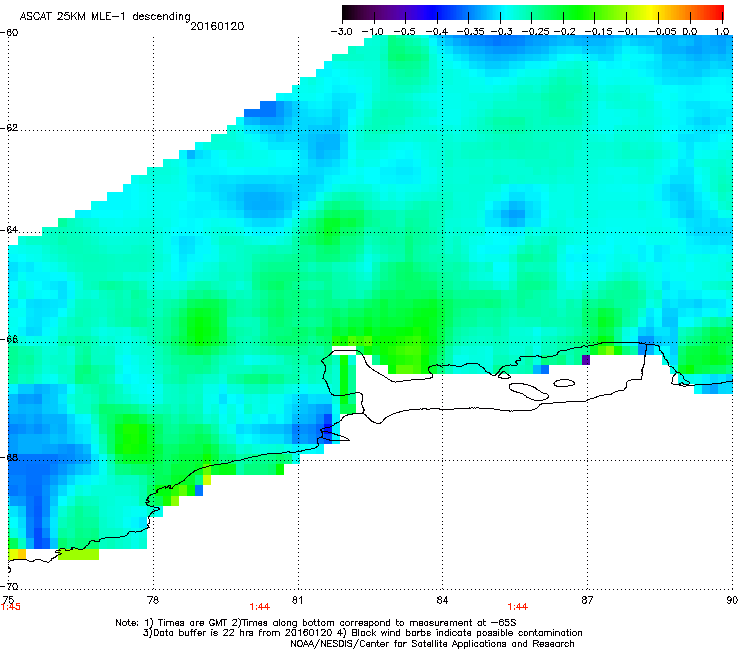
Task: Click the latitude label "-68"
Action: [9, 458]
